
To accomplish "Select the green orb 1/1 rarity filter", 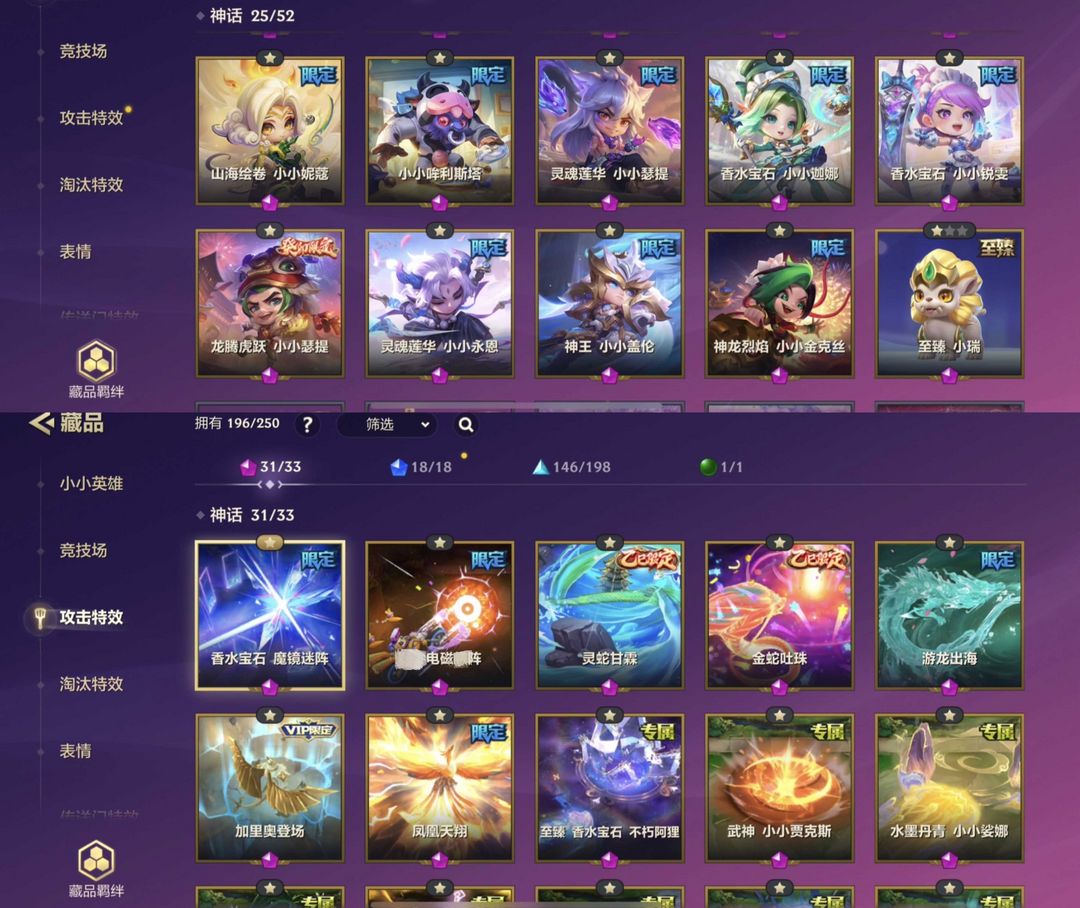I will (721, 467).
